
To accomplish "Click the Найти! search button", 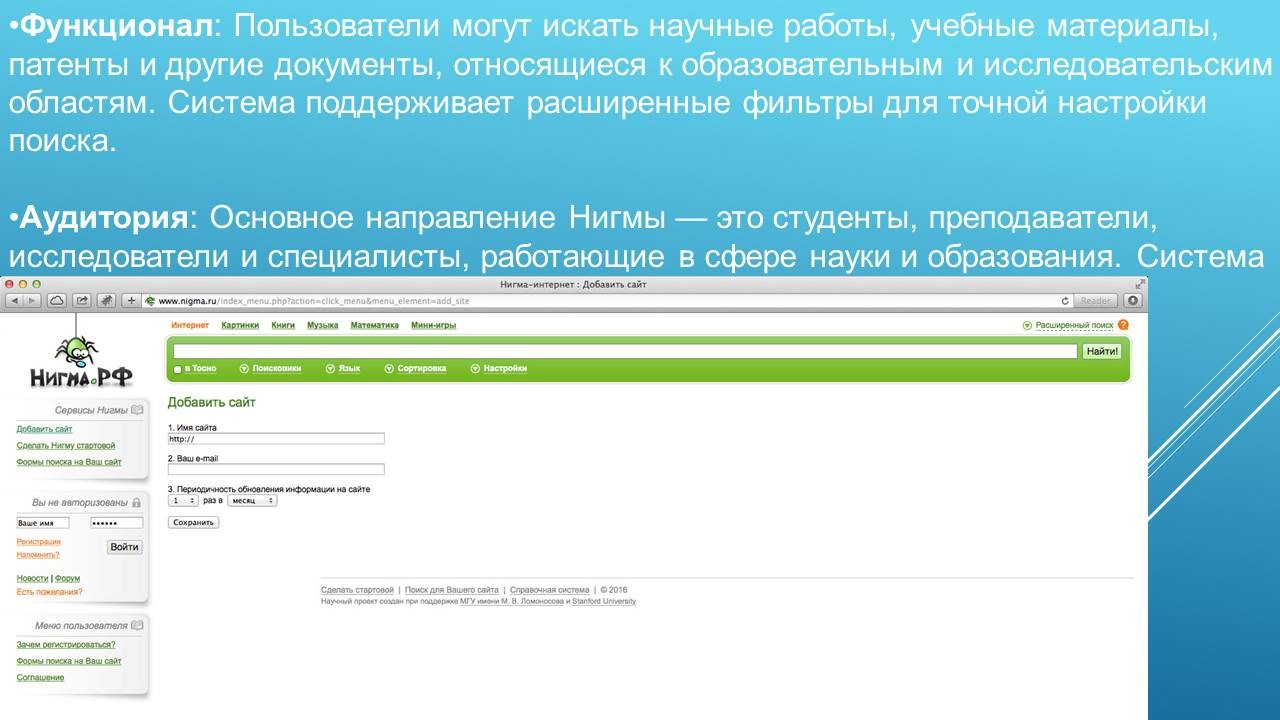I will (1102, 351).
